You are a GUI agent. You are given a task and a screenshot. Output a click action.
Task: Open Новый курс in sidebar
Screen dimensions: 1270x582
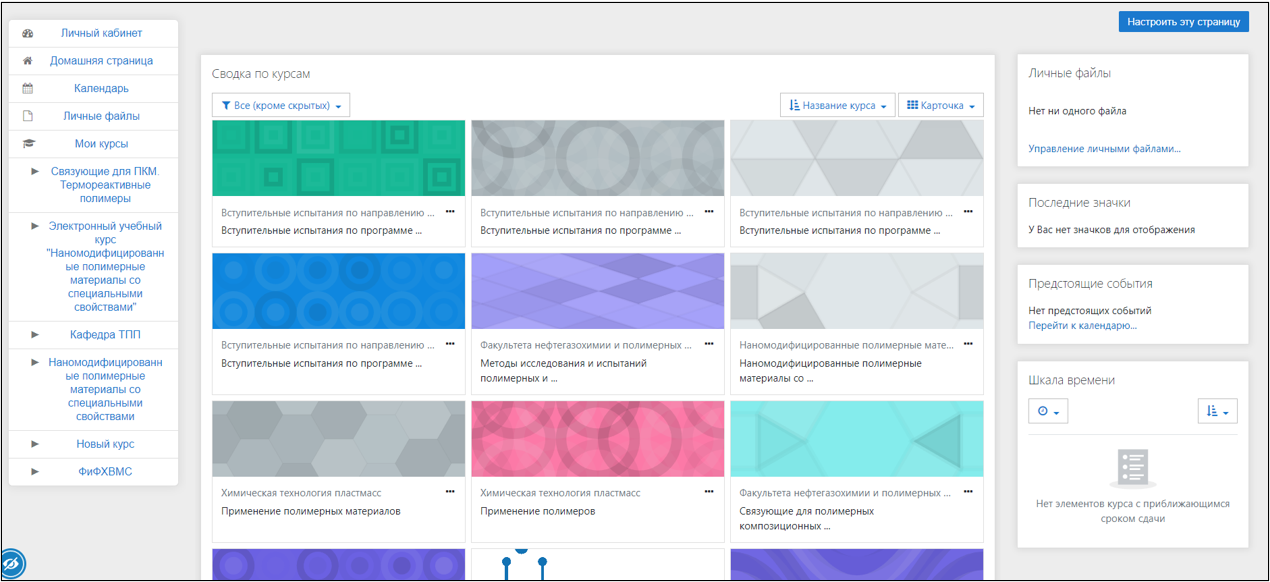(x=105, y=444)
